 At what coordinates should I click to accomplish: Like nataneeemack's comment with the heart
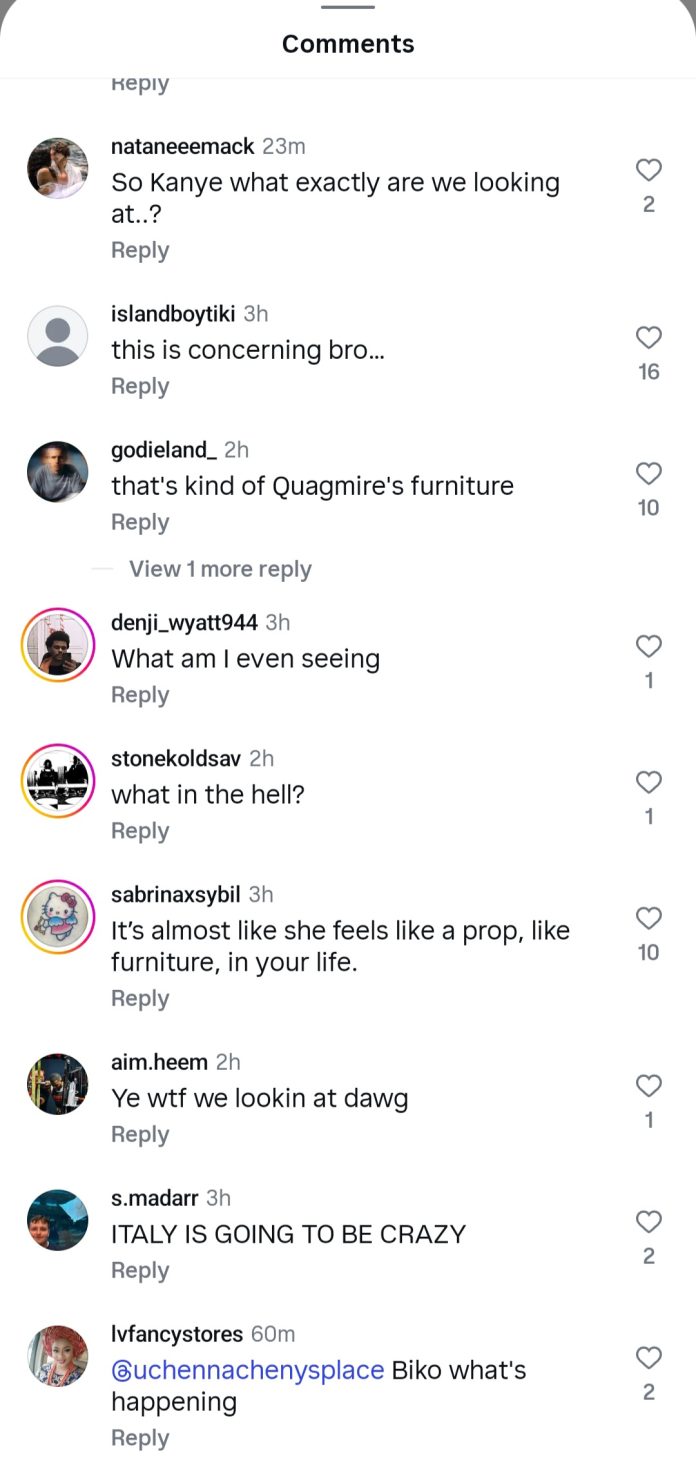pyautogui.click(x=649, y=170)
